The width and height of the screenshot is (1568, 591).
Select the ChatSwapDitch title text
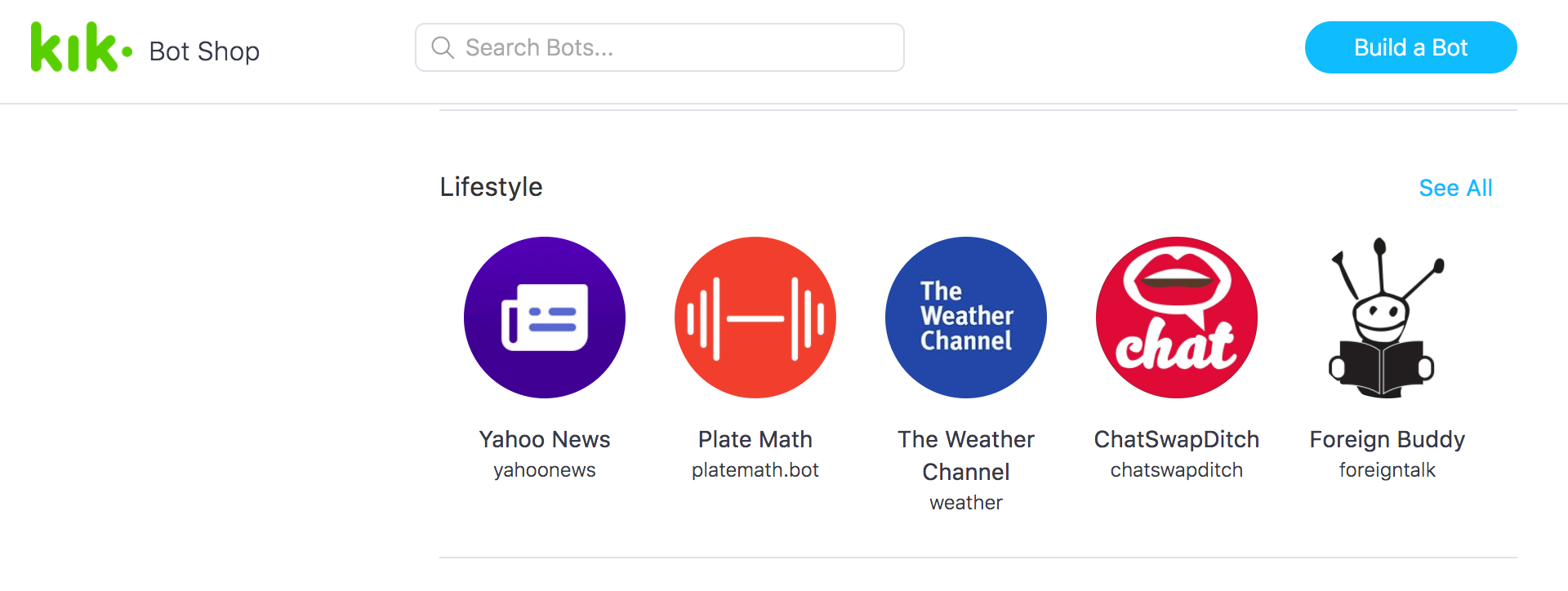1177,439
